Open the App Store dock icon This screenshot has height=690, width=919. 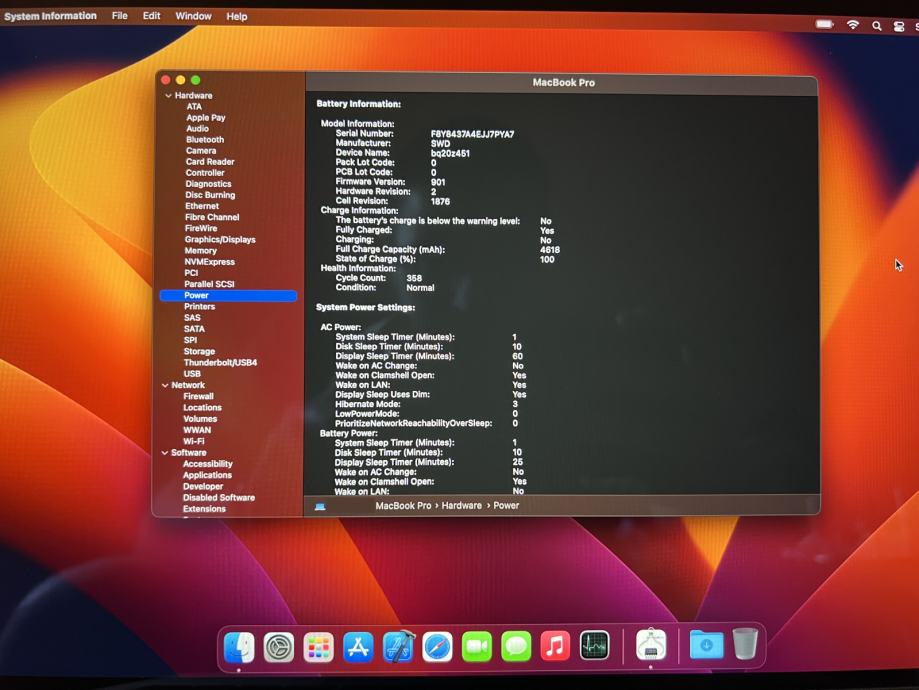(358, 648)
